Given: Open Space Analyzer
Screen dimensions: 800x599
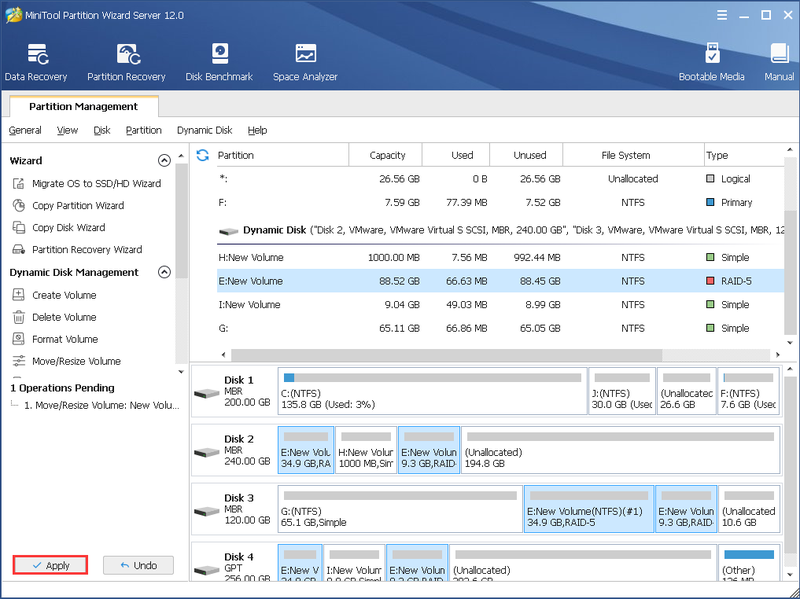Looking at the screenshot, I should [305, 62].
